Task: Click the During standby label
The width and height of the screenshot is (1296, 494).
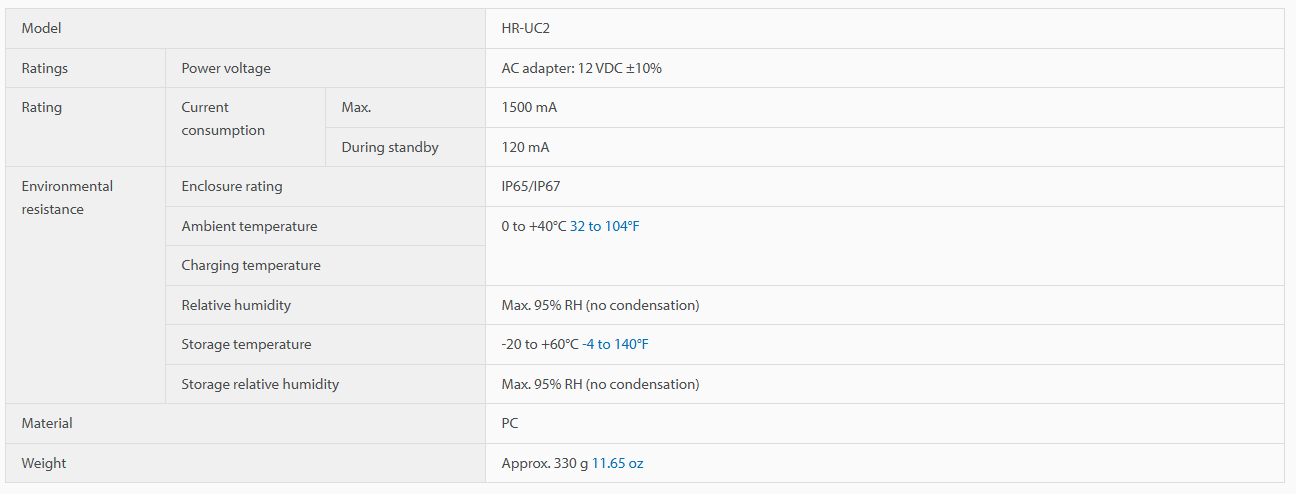Action: 390,147
